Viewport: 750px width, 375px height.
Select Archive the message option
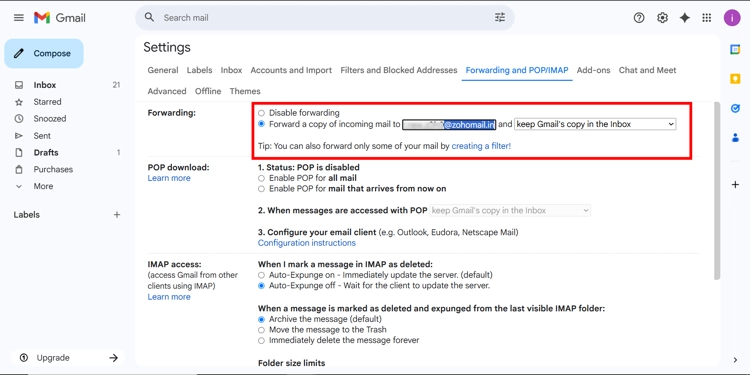(261, 319)
